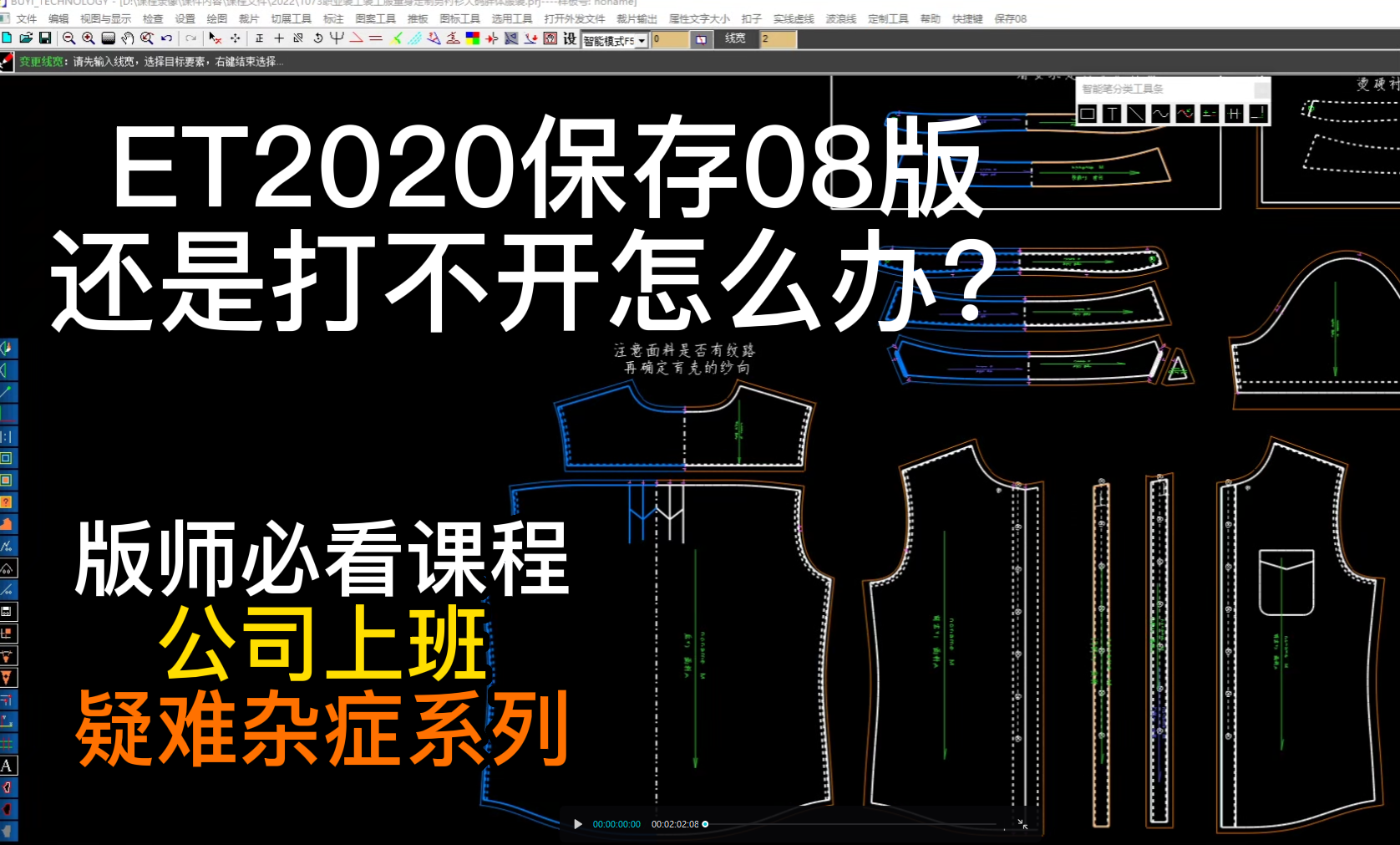Click the blue-window icon right of the 0 field
Image resolution: width=1400 pixels, height=845 pixels.
point(701,39)
